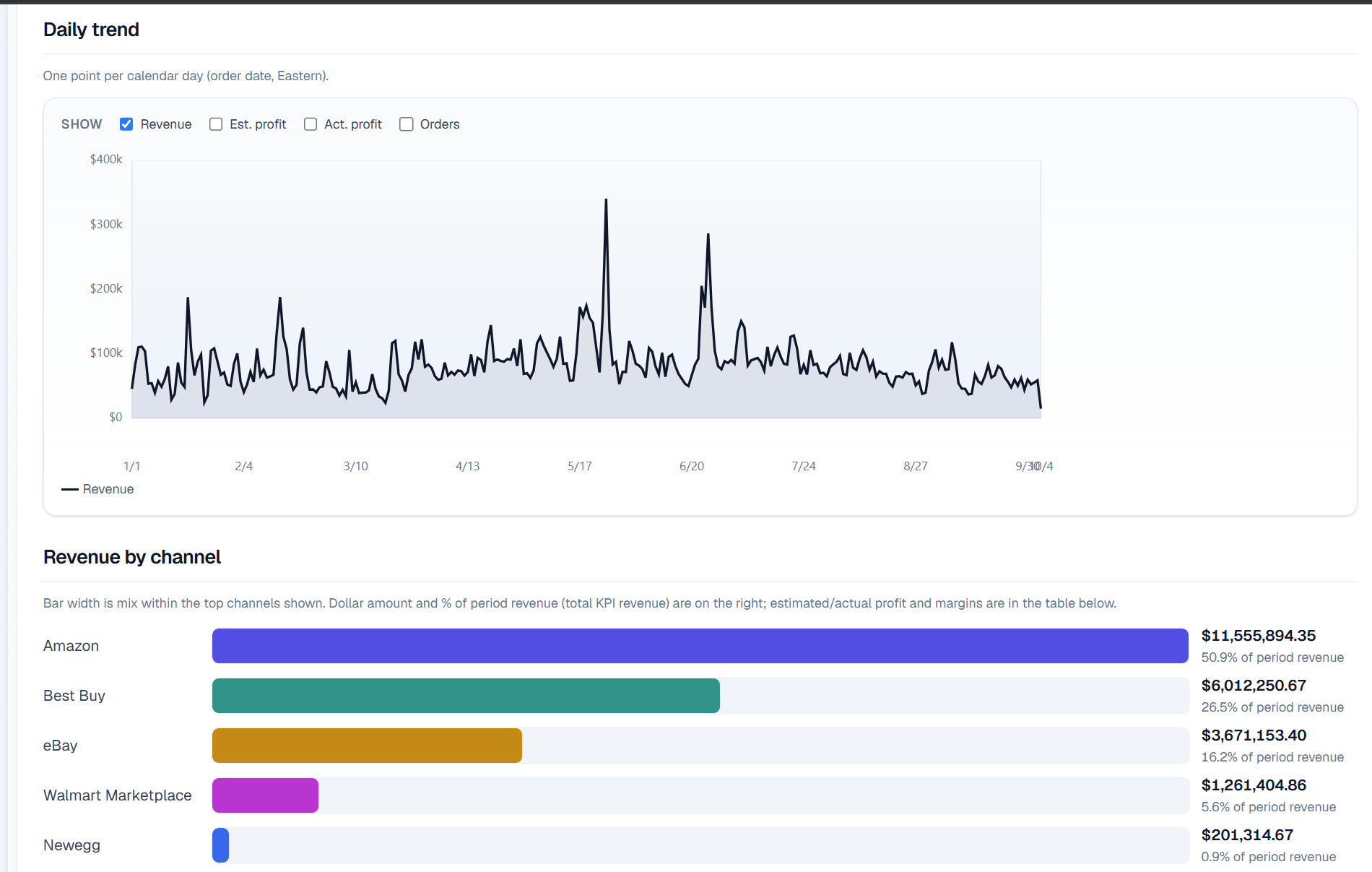Click the Walmart Marketplace channel label
Viewport: 1372px width, 872px height.
coord(117,795)
